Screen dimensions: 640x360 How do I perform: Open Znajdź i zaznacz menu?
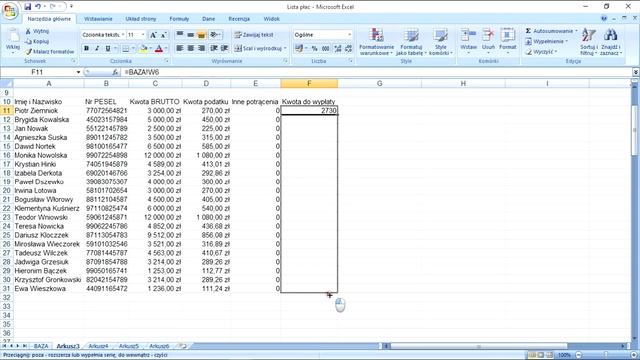tap(611, 42)
